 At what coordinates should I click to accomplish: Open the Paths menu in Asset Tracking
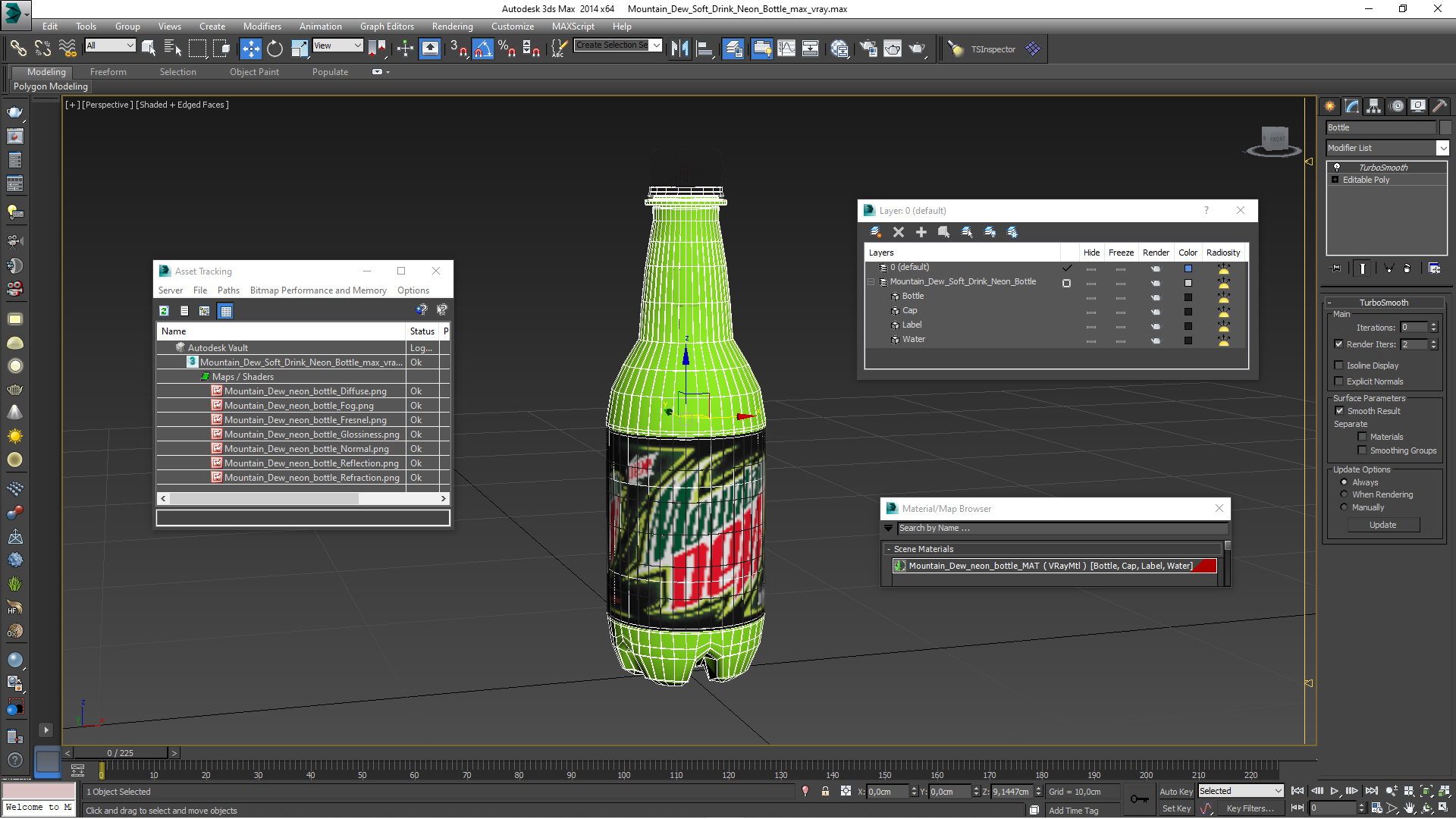coord(228,290)
